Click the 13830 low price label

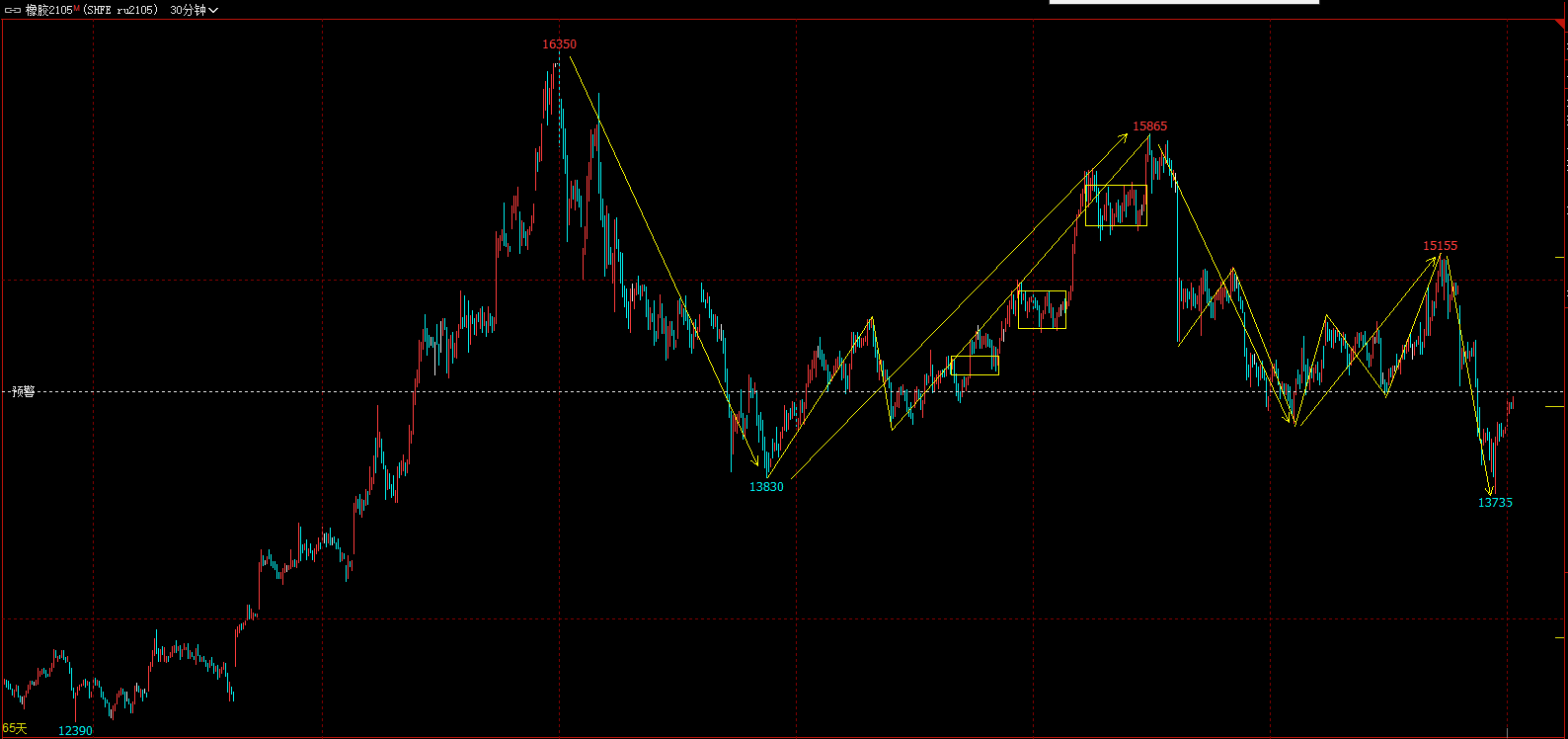pyautogui.click(x=766, y=487)
